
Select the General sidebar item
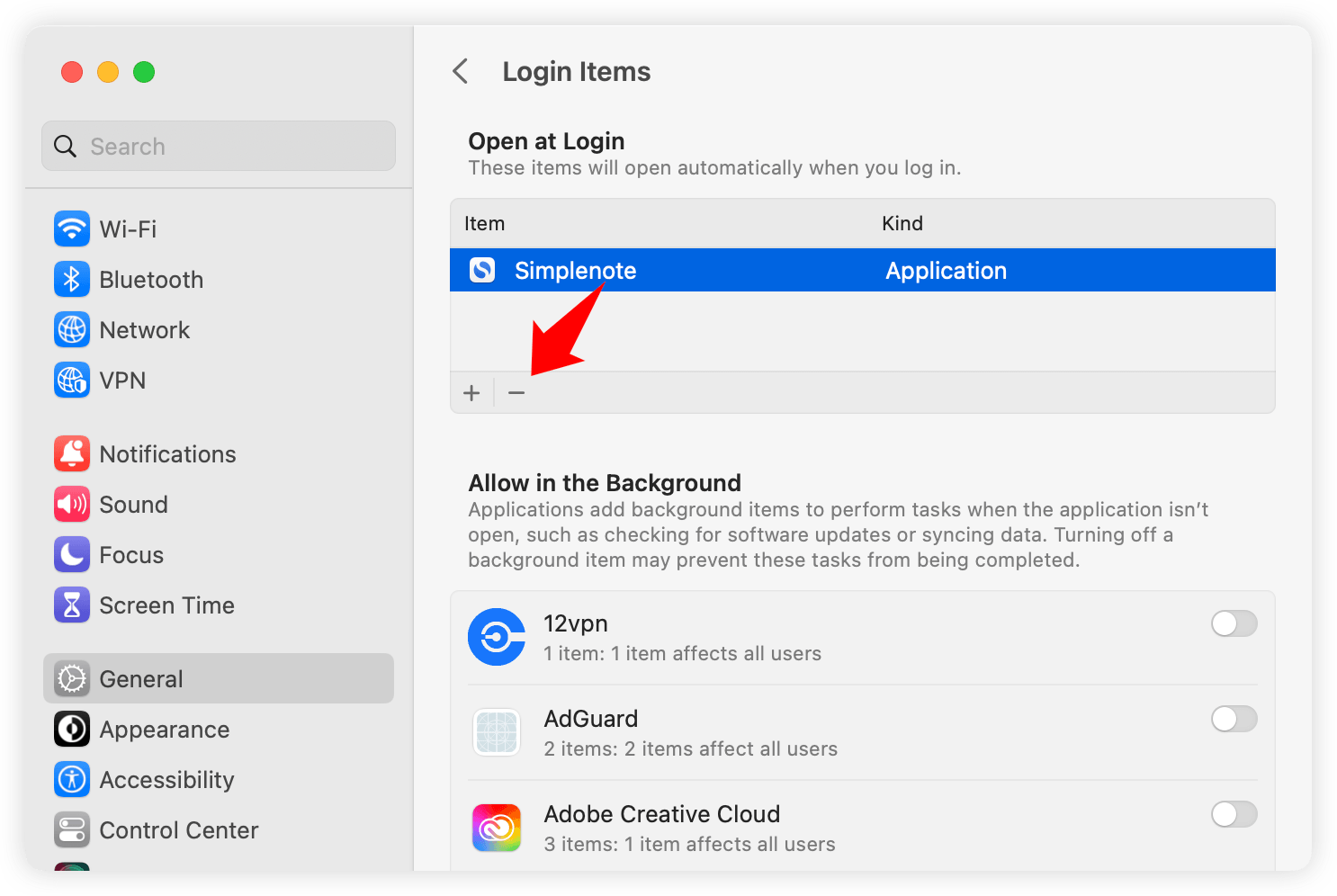click(x=219, y=678)
